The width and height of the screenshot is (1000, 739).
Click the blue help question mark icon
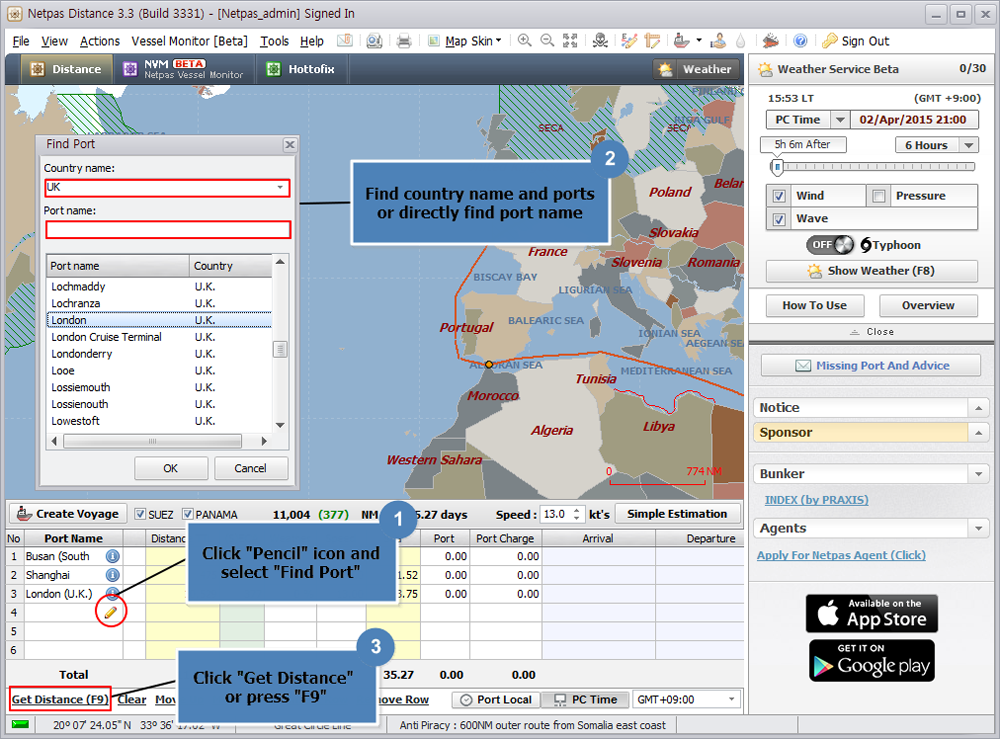[x=800, y=41]
